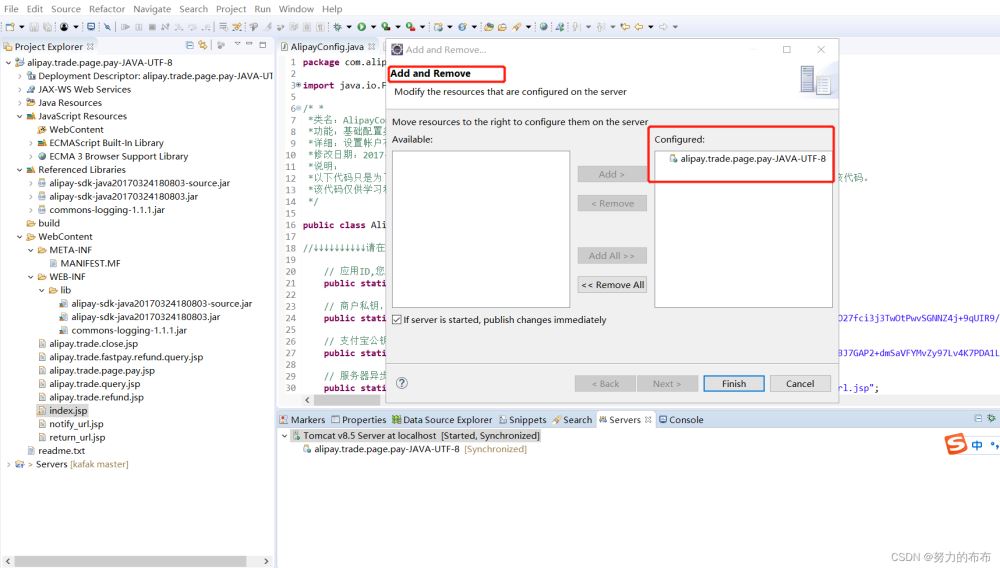Open the Refactor menu
The height and width of the screenshot is (568, 1000).
107,9
